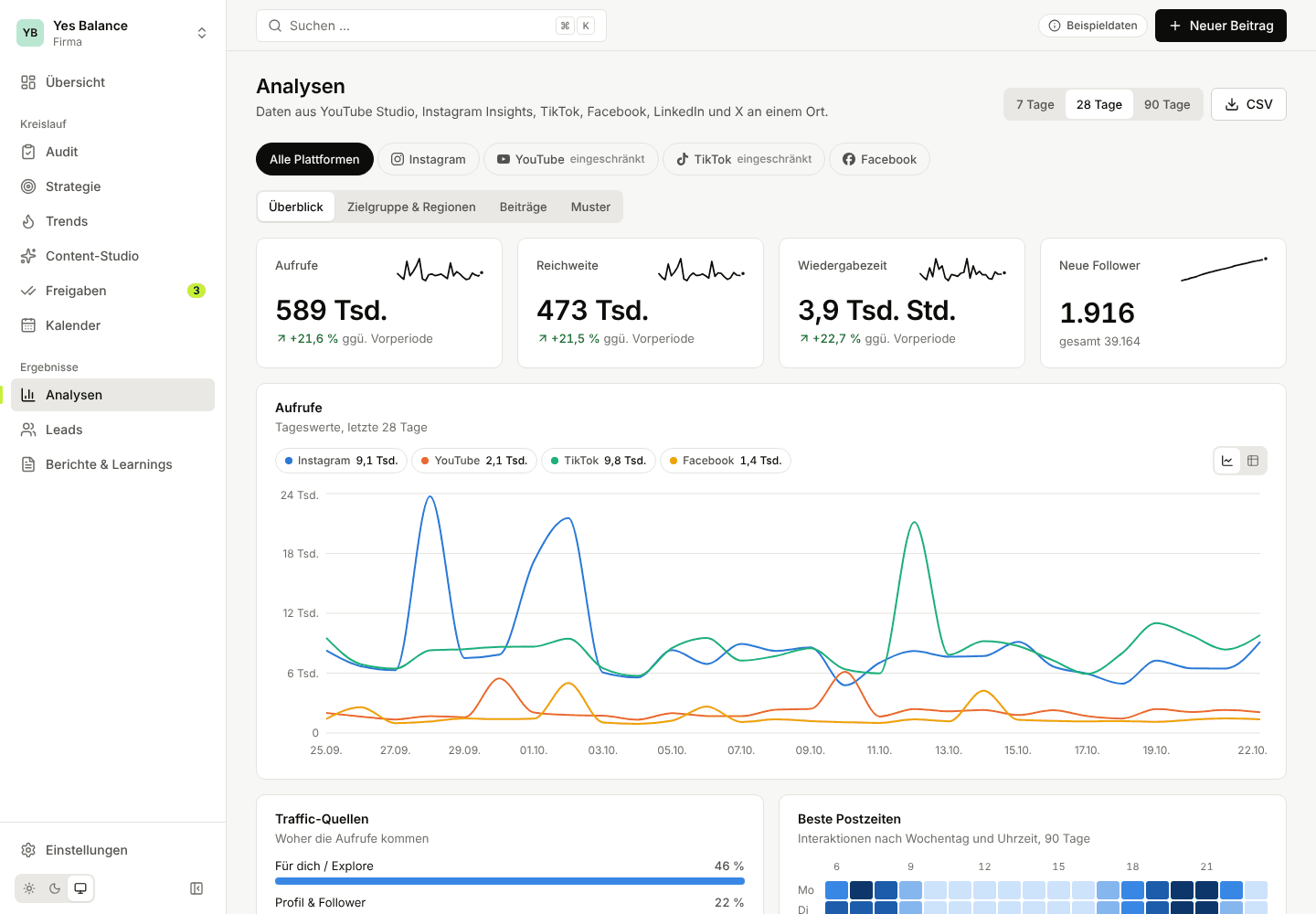The image size is (1316, 914).
Task: Click the Analysen bar chart icon
Action: pyautogui.click(x=28, y=395)
